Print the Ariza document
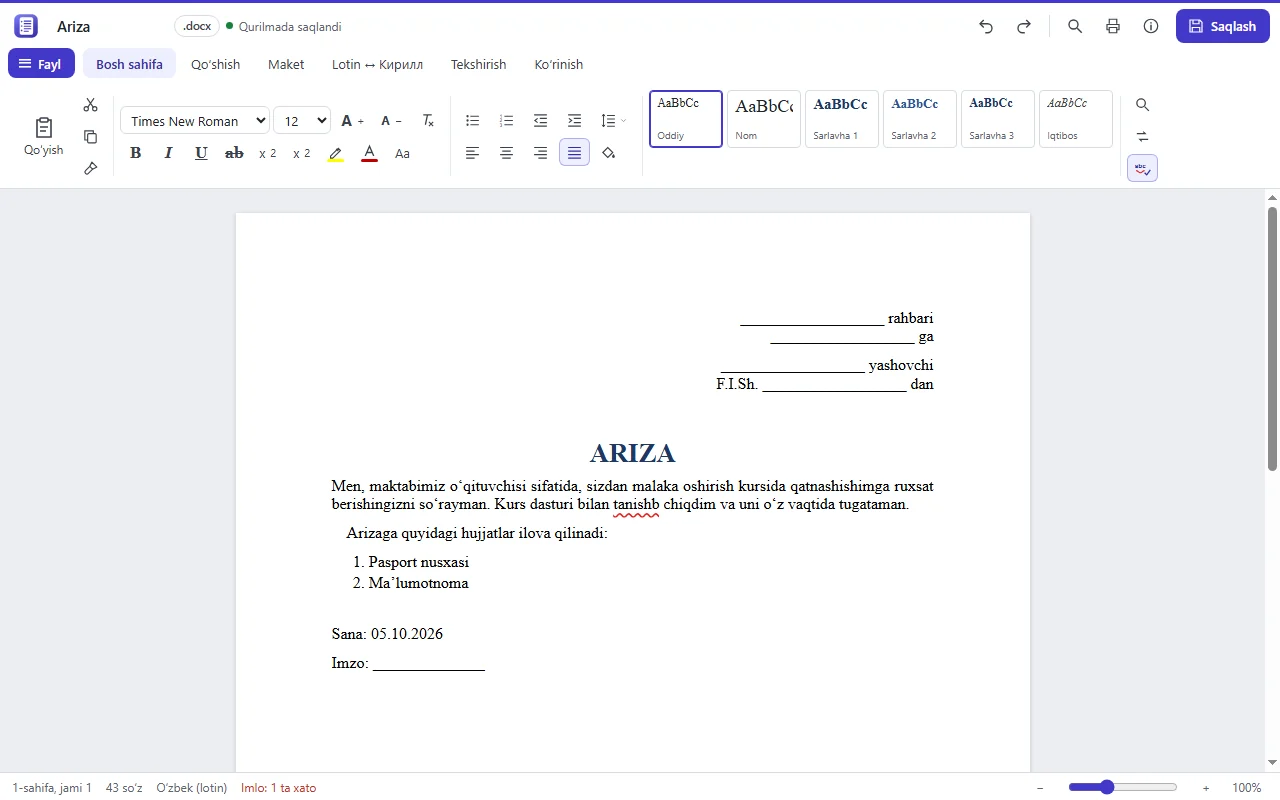 point(1113,27)
